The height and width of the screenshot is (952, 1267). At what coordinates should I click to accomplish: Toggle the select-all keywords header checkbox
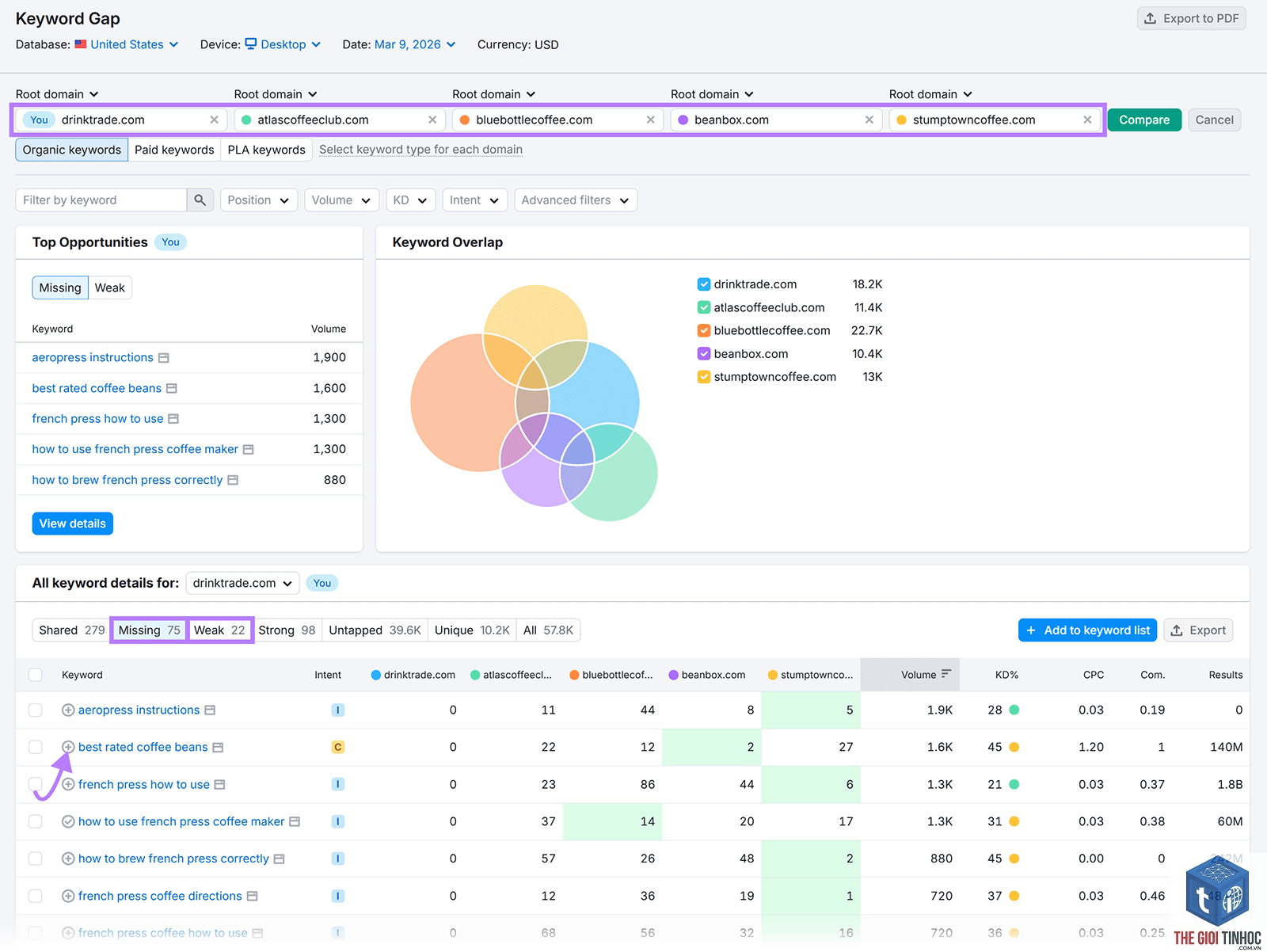click(x=35, y=675)
